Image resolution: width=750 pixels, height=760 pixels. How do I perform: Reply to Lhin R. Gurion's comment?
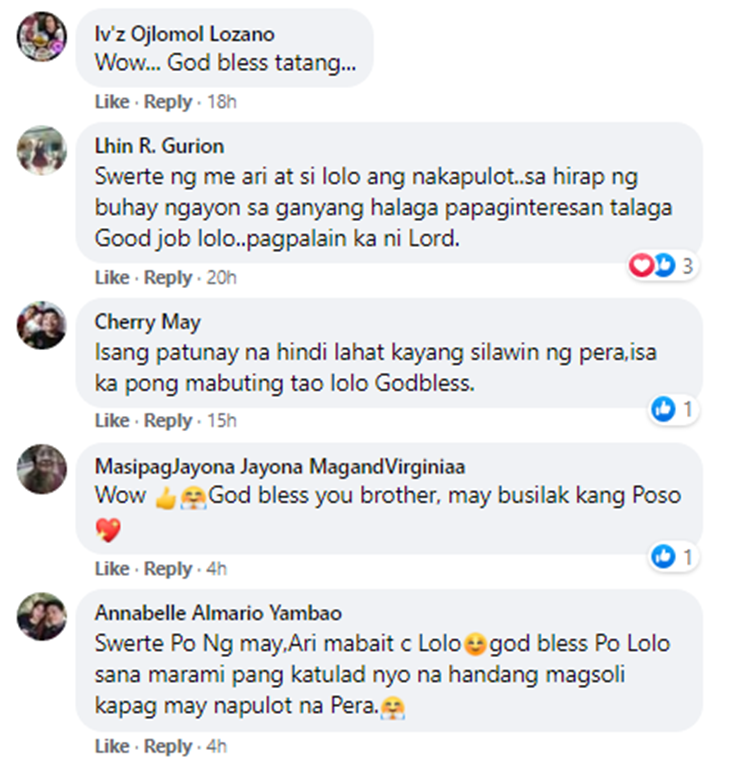click(168, 278)
